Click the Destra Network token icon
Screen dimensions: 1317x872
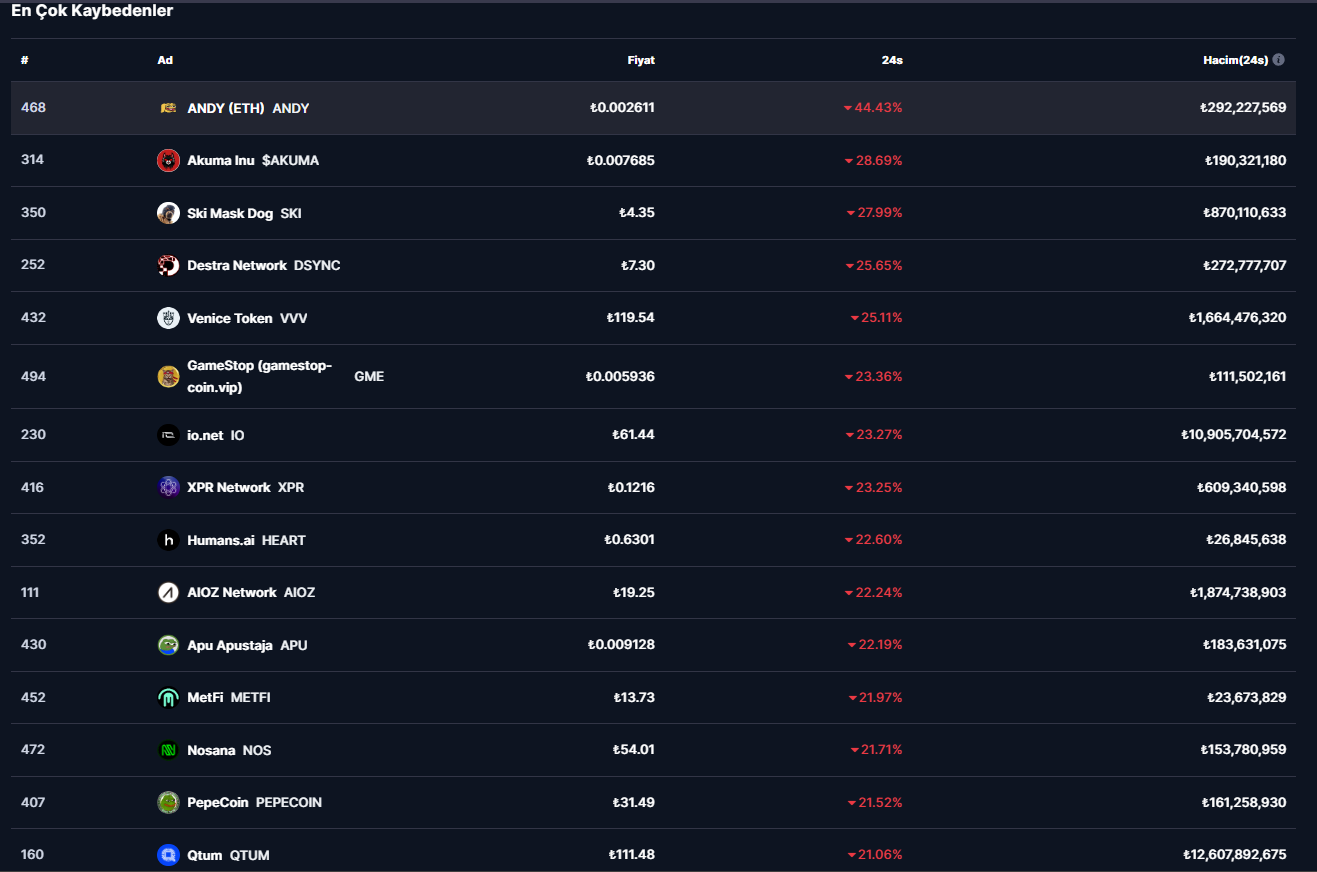pyautogui.click(x=168, y=265)
